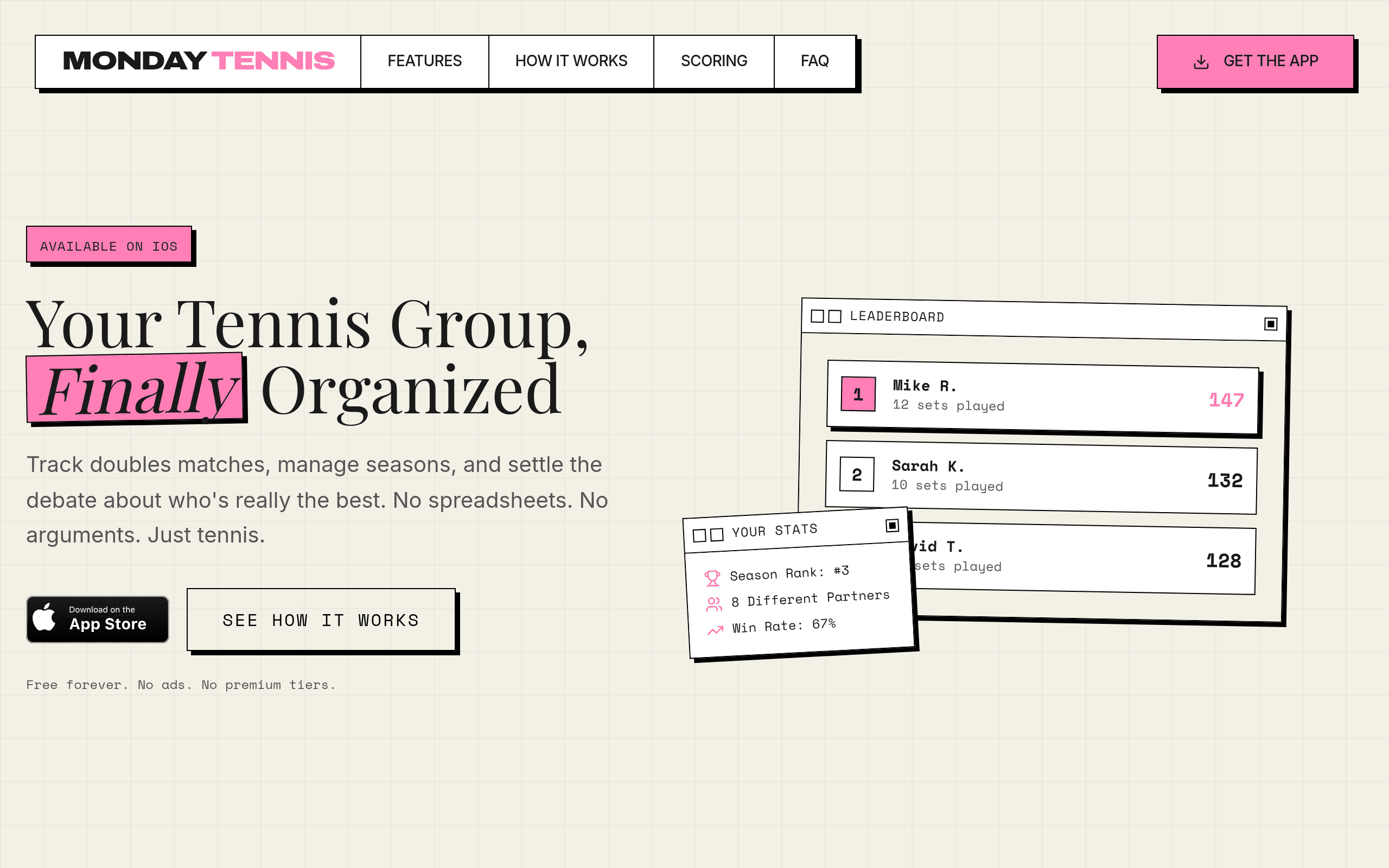
Task: Click the trending arrow icon beside Win Rate
Action: [x=715, y=630]
